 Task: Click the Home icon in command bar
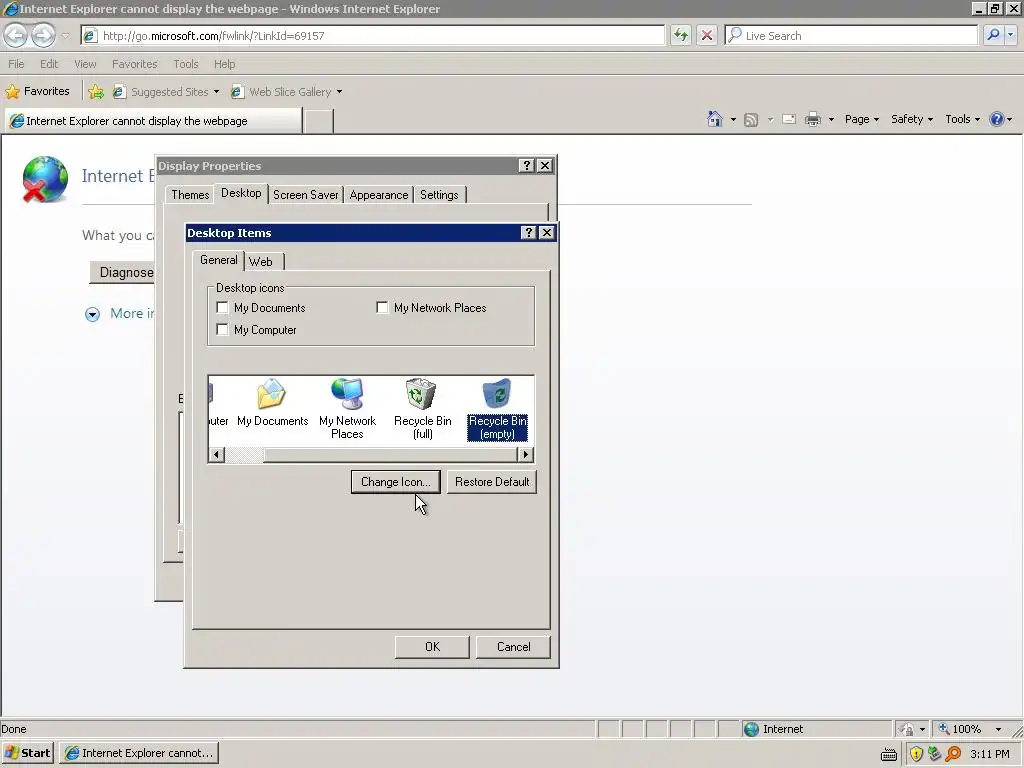coord(715,119)
